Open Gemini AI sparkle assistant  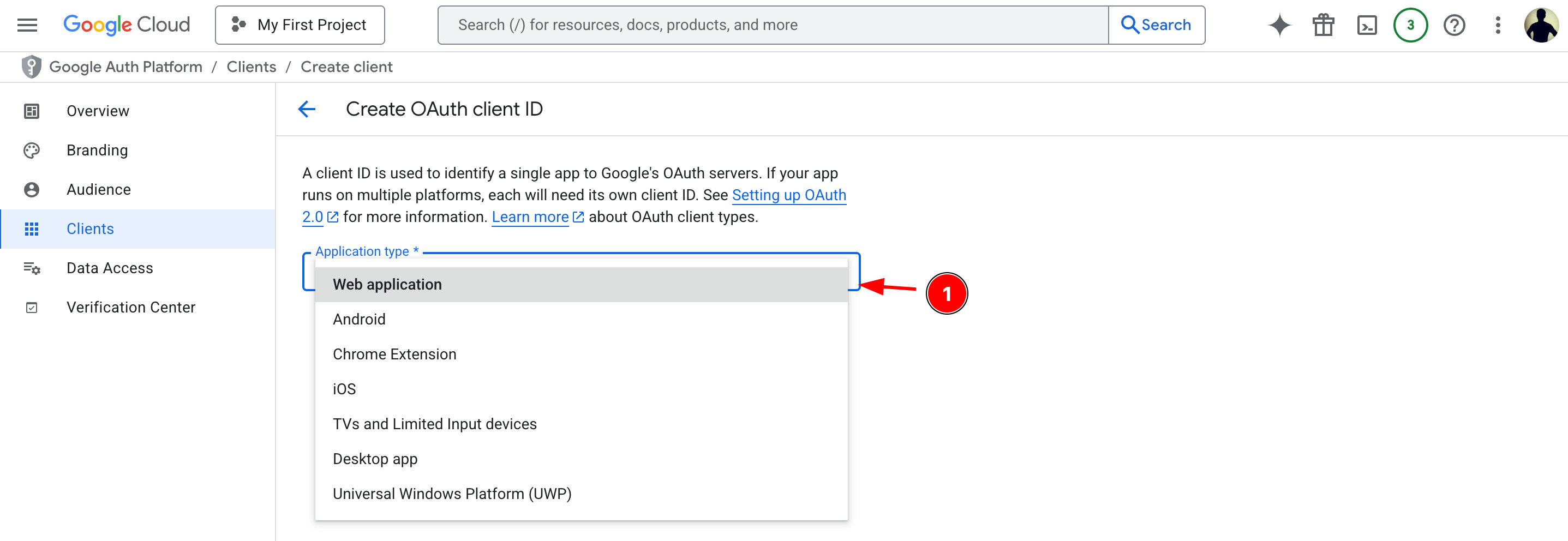1279,25
